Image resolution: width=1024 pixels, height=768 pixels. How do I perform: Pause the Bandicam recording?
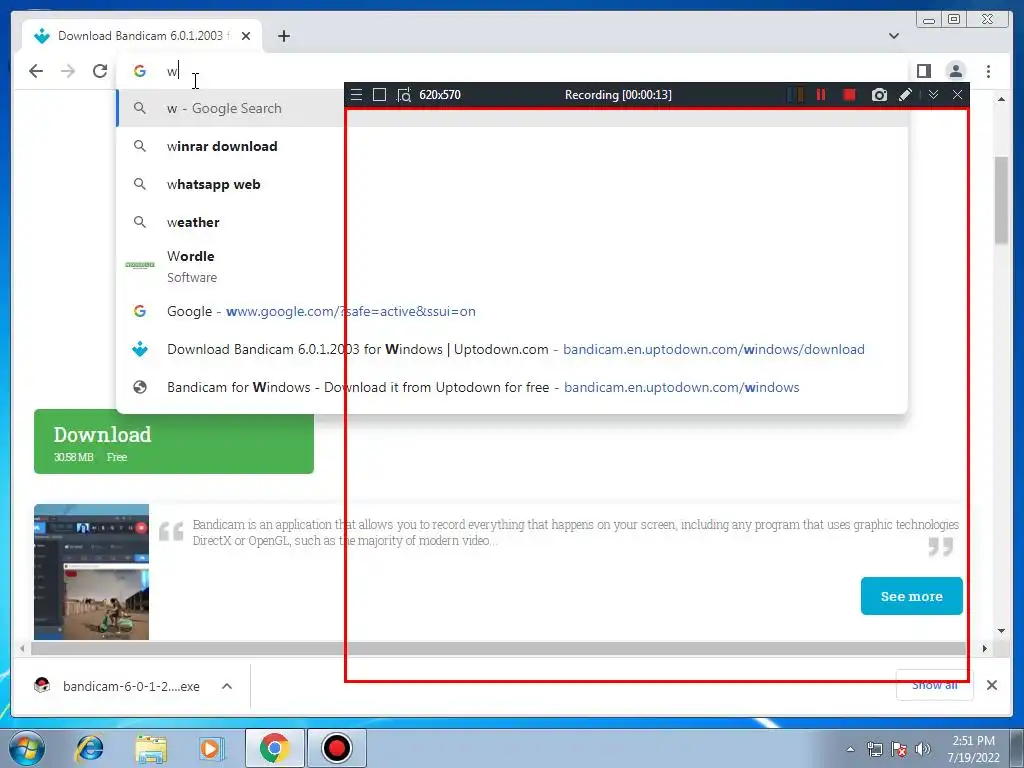(821, 95)
